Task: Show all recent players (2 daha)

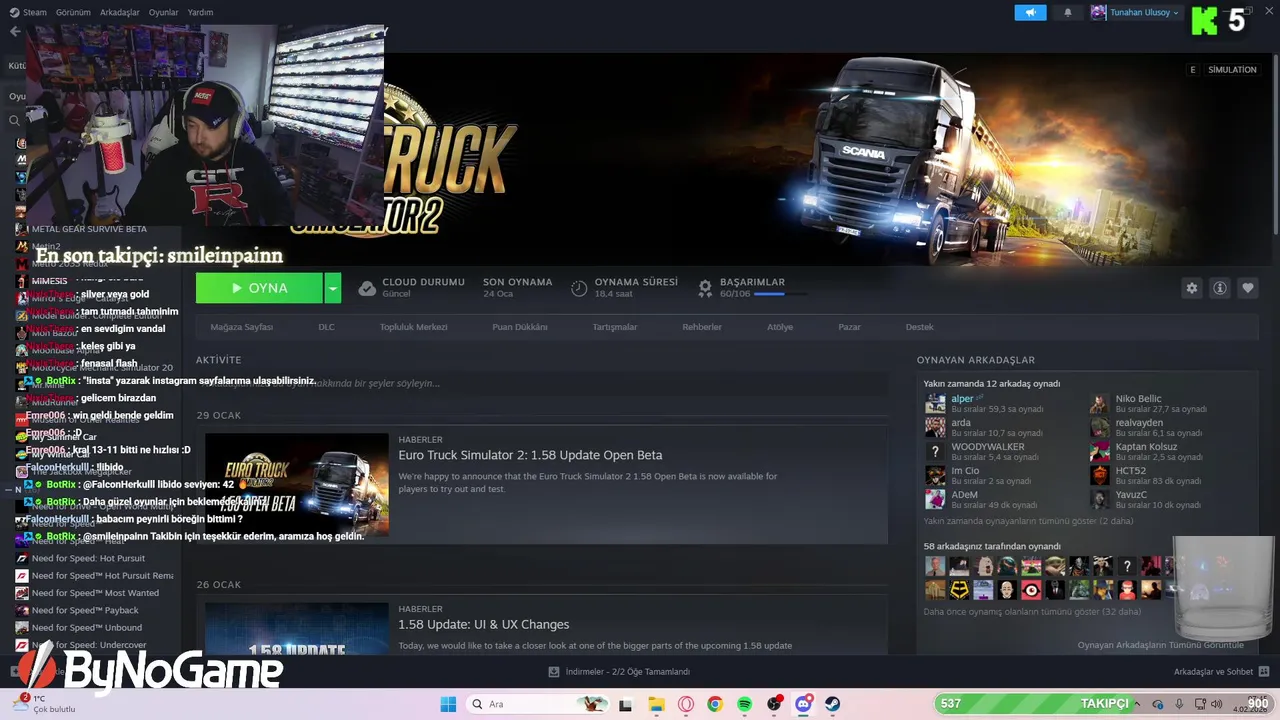Action: (1028, 521)
